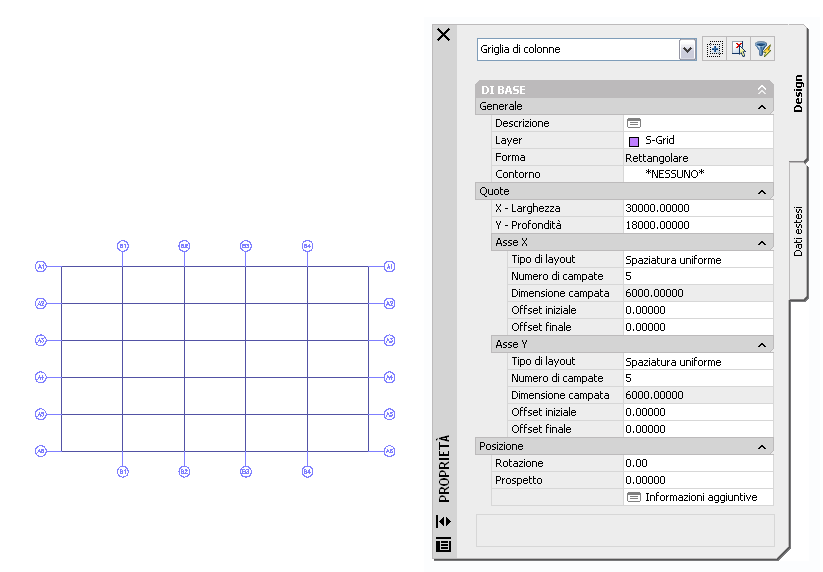The image size is (823, 572).
Task: Click the Prospetto value 0.00000
Action: click(x=698, y=480)
